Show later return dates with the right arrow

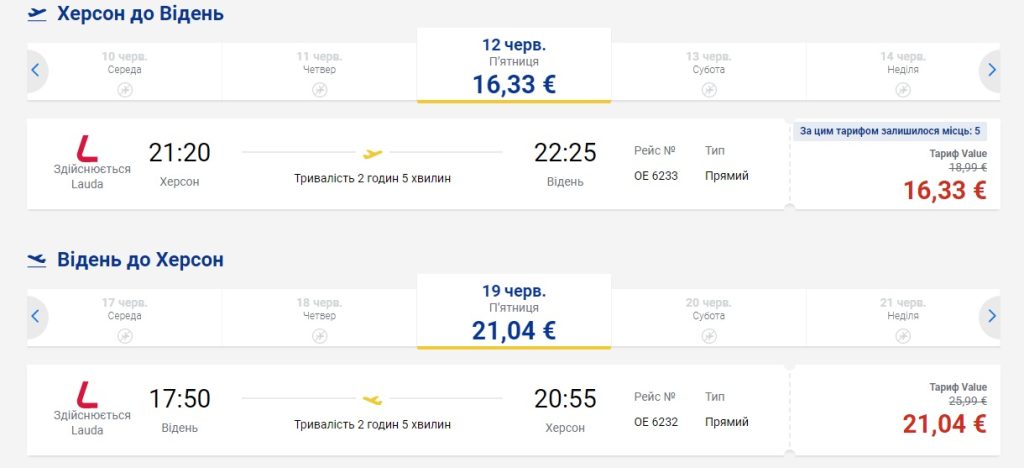click(x=991, y=316)
